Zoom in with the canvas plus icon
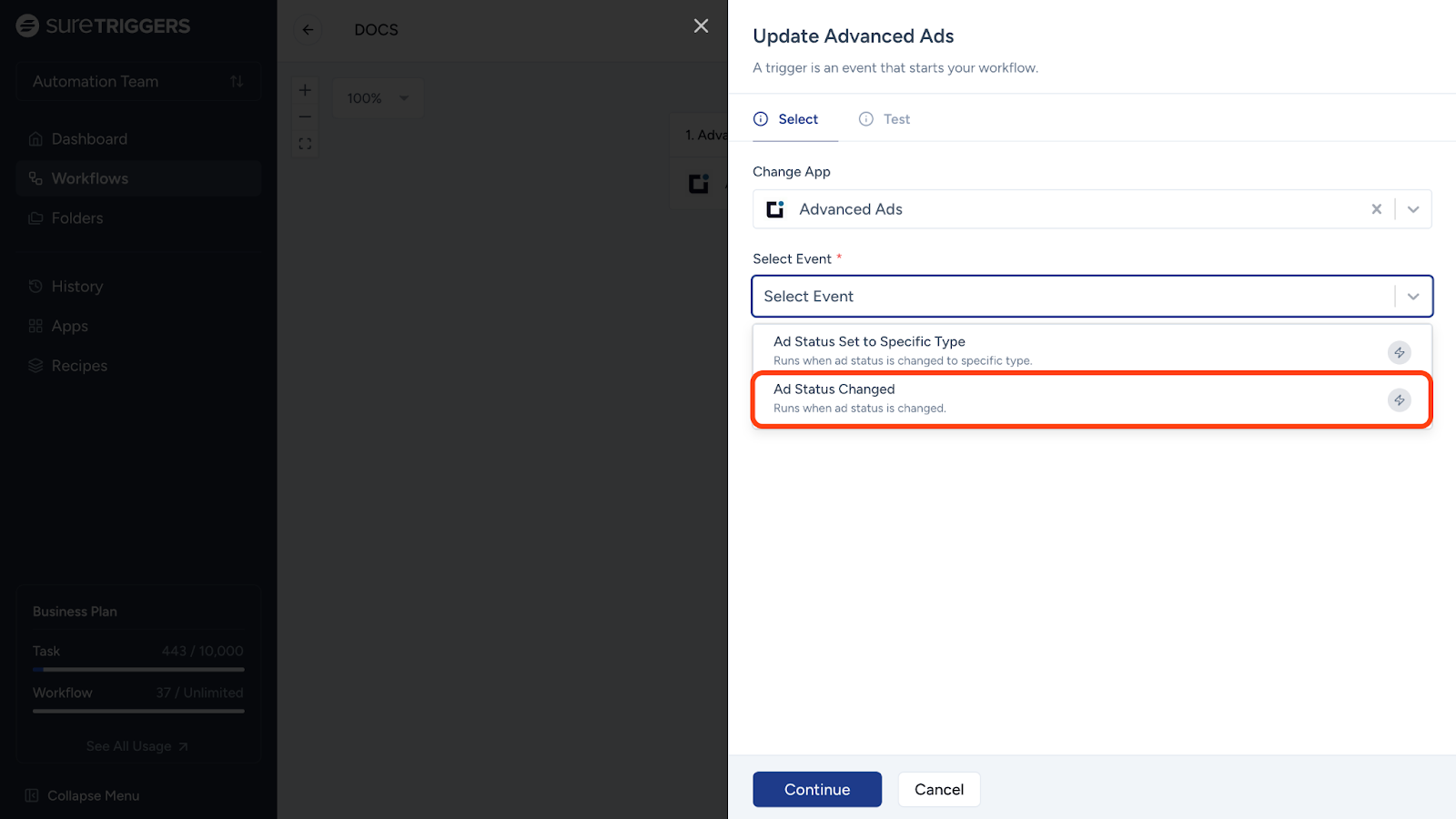1456x819 pixels. click(305, 90)
